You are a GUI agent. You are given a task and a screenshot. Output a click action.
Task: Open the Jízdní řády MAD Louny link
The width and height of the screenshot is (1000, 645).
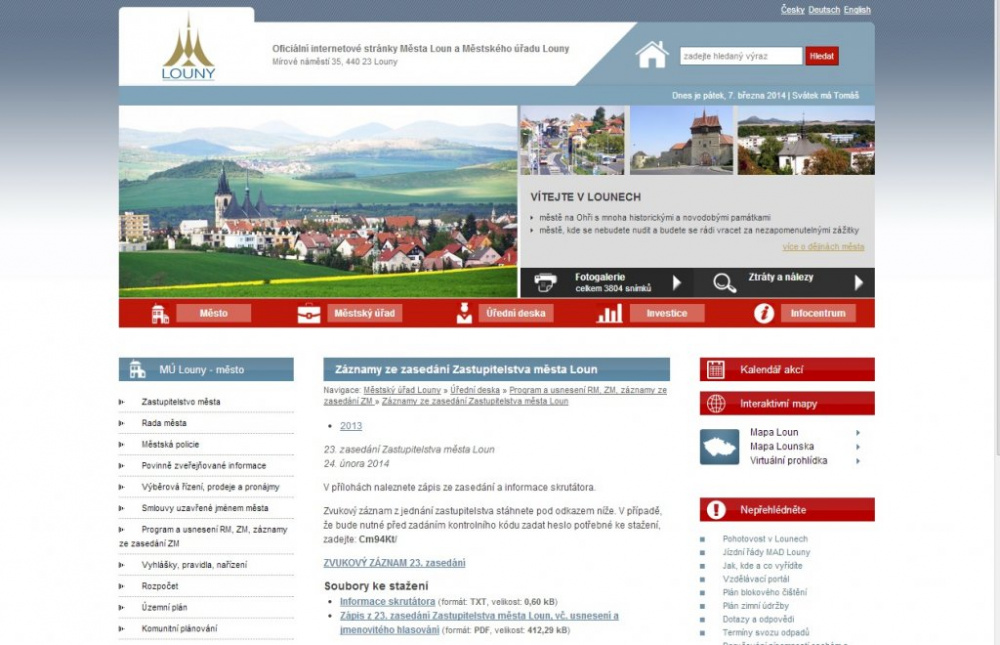pyautogui.click(x=766, y=552)
